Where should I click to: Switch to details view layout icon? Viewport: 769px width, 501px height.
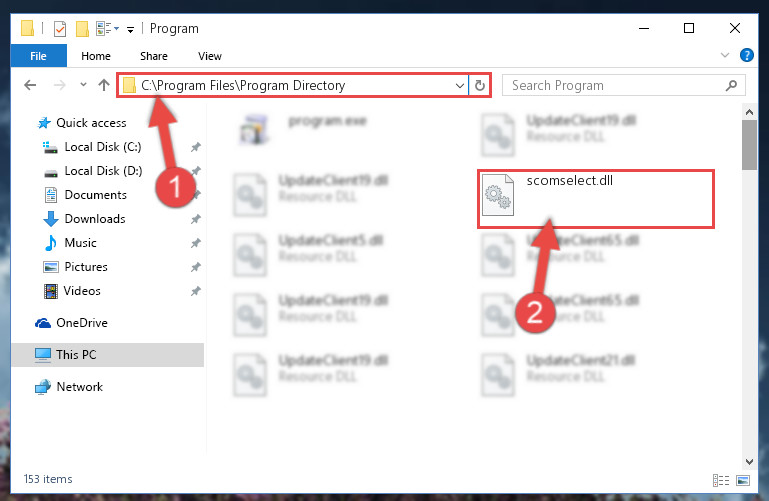[x=720, y=480]
